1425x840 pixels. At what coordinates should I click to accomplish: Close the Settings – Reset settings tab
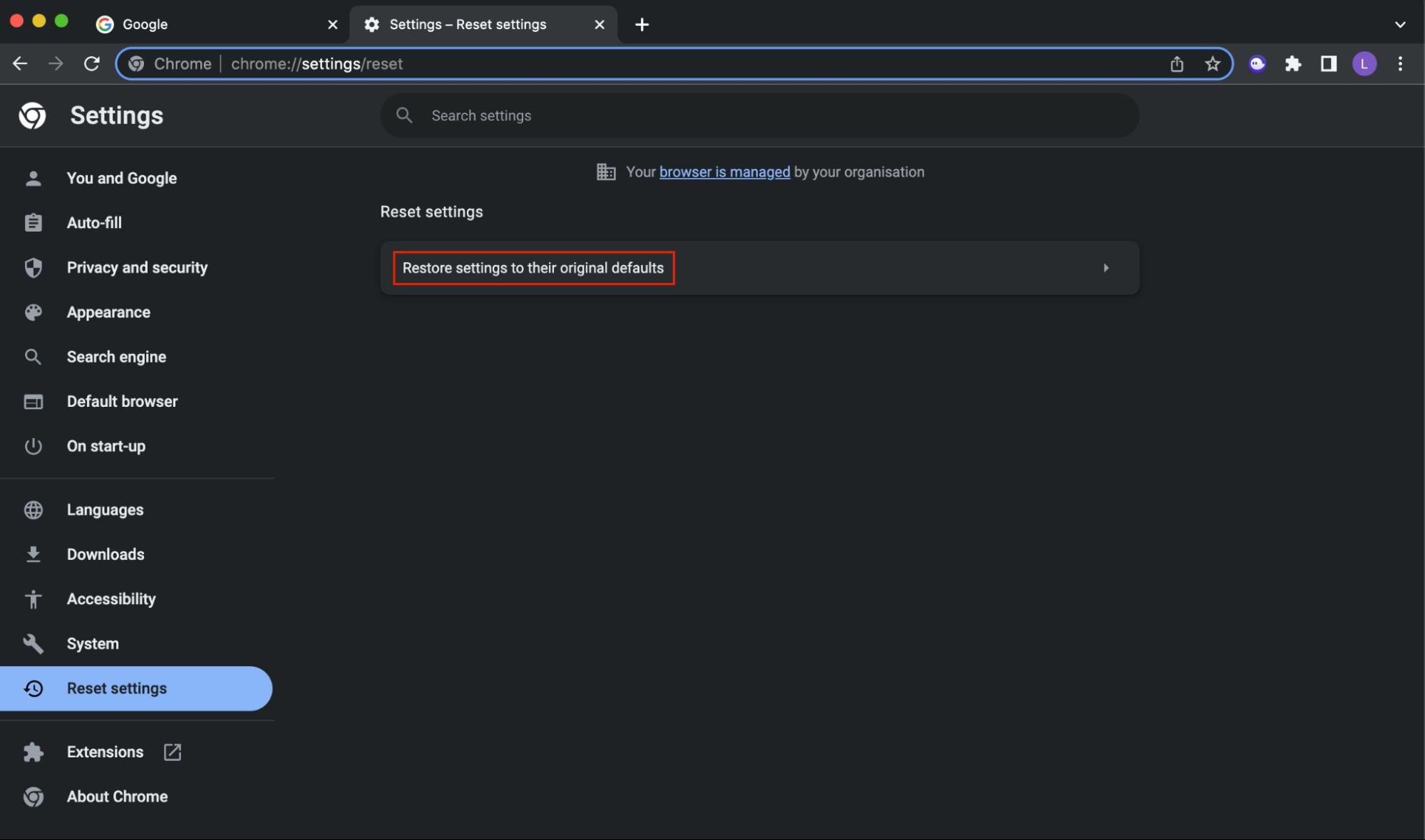click(600, 24)
